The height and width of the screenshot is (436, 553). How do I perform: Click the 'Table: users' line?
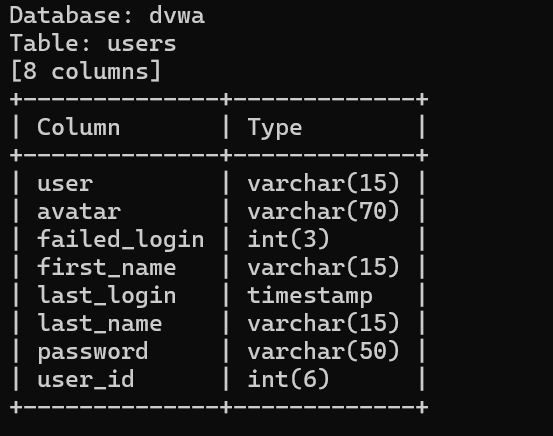click(x=93, y=44)
